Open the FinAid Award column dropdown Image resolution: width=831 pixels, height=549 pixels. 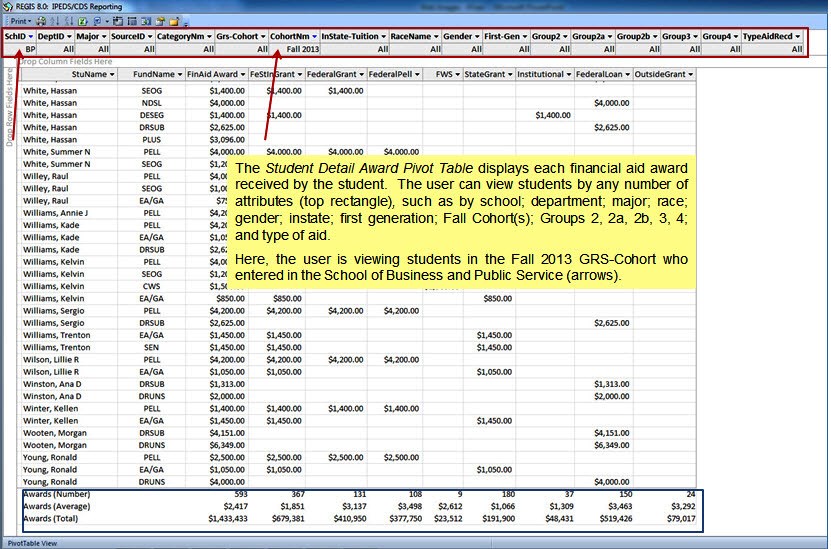pyautogui.click(x=243, y=74)
